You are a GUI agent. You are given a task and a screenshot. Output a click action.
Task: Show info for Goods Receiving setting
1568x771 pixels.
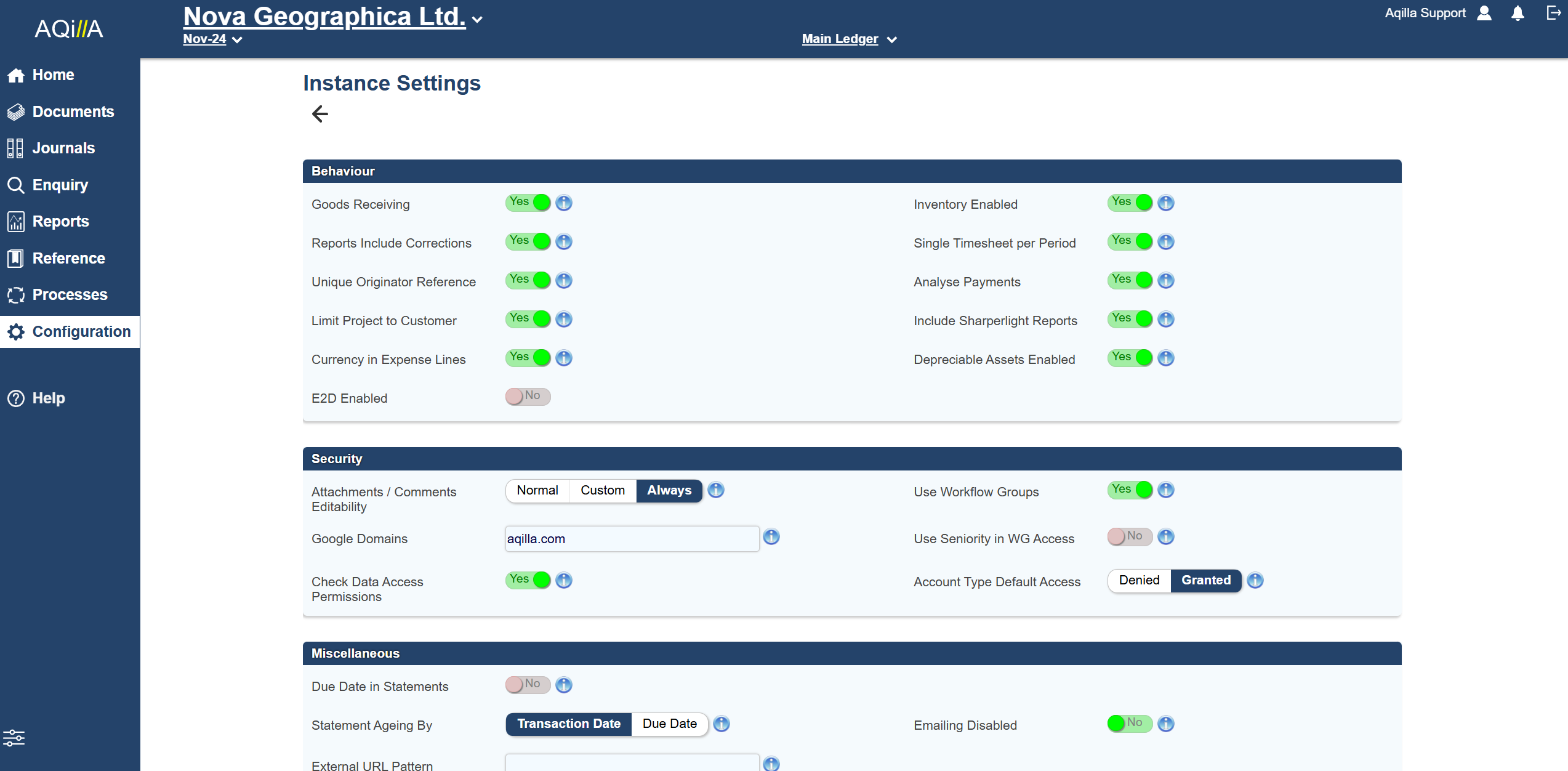[564, 203]
